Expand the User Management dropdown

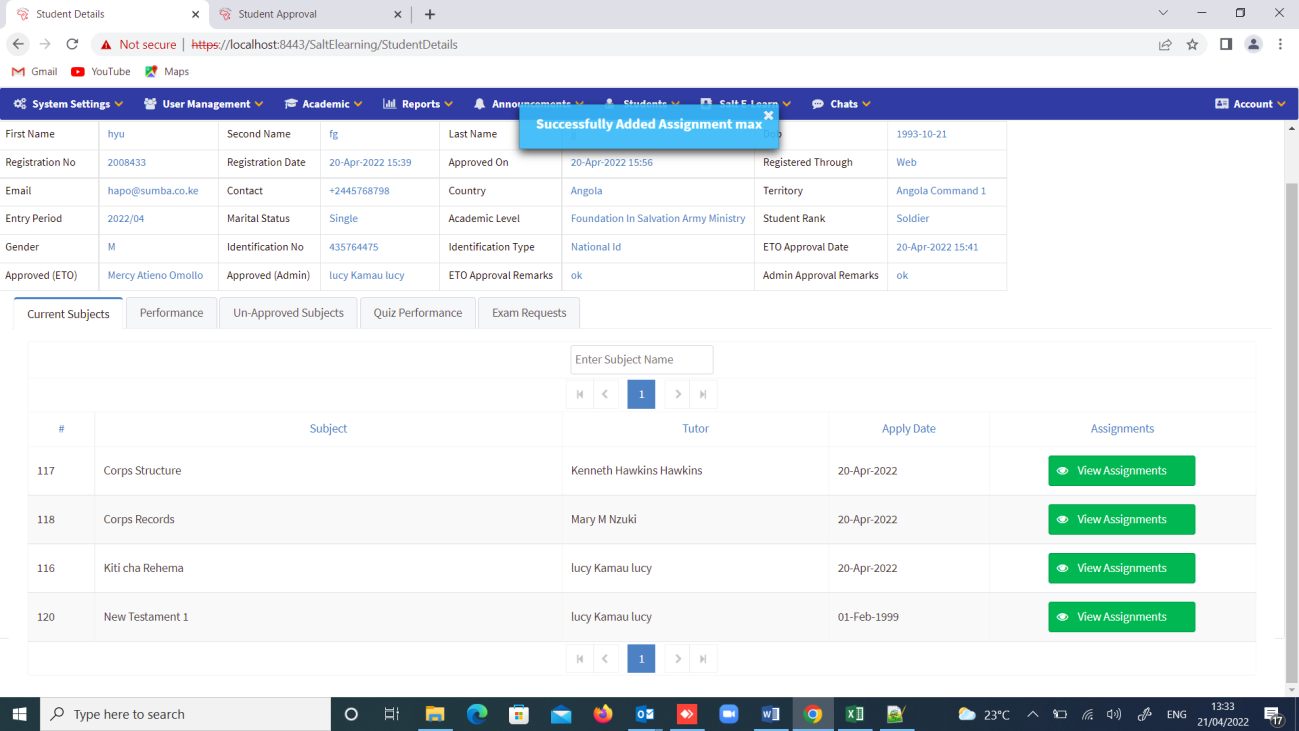(204, 104)
